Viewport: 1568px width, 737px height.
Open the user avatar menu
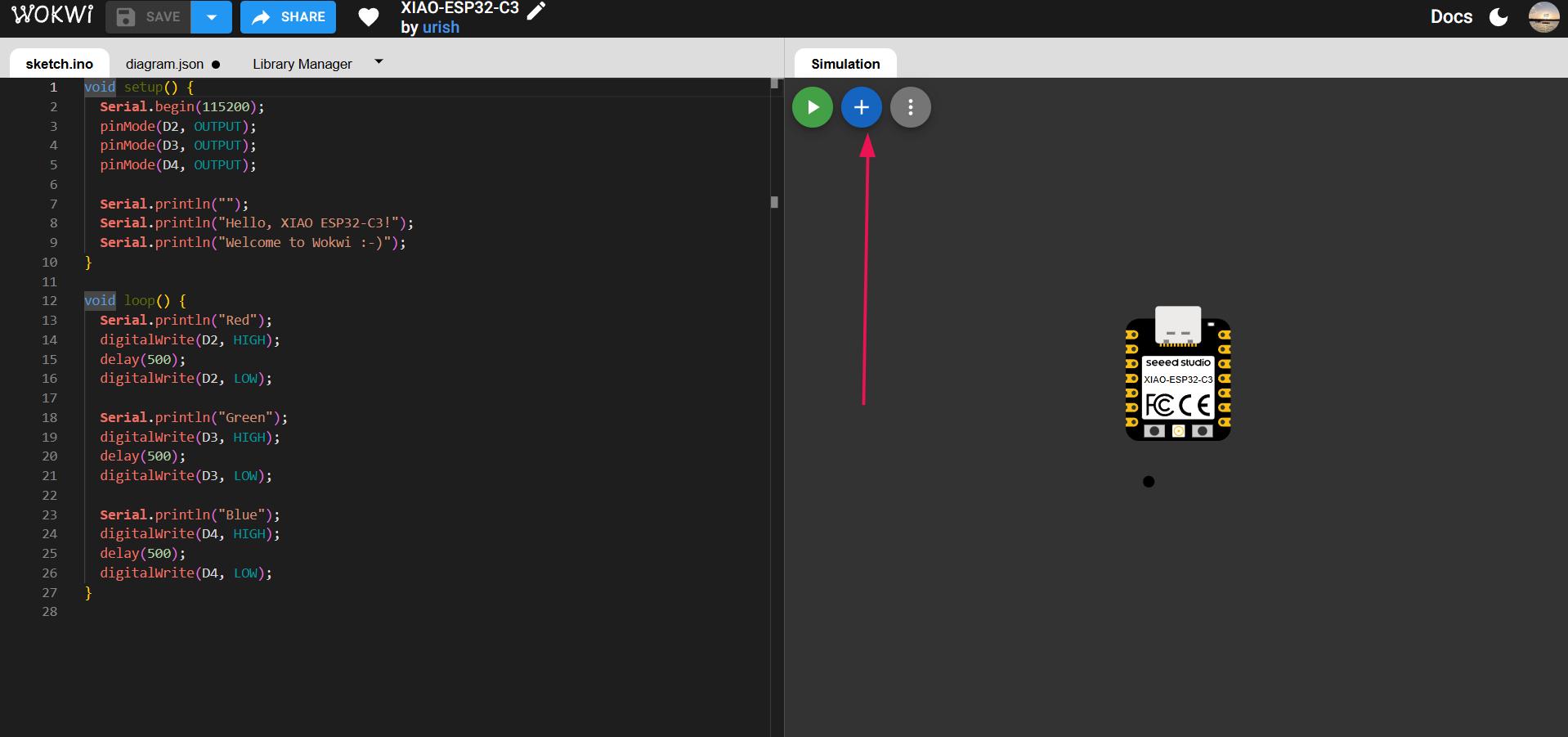point(1543,17)
